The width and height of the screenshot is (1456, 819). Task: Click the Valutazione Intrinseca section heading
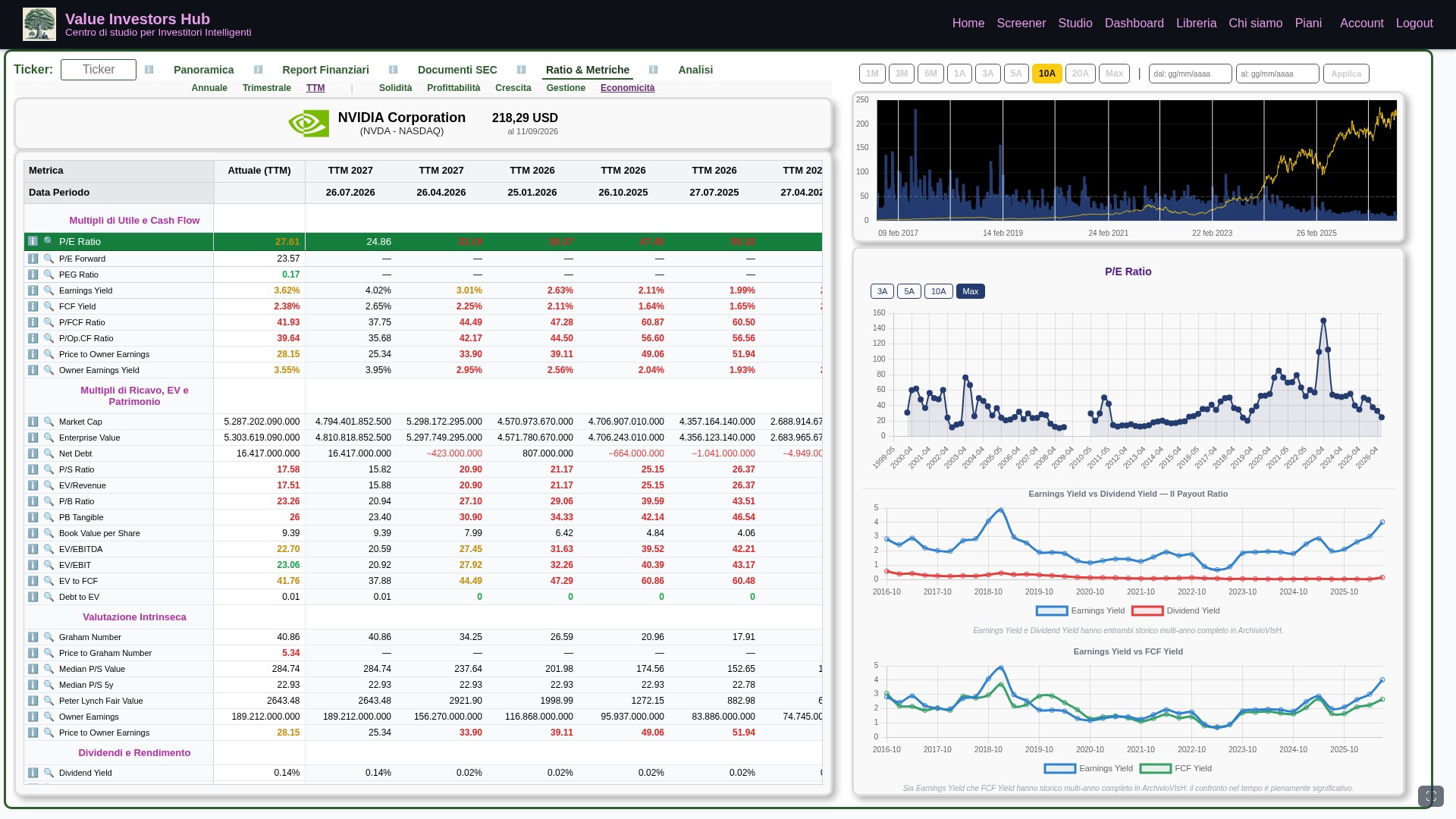[x=134, y=617]
